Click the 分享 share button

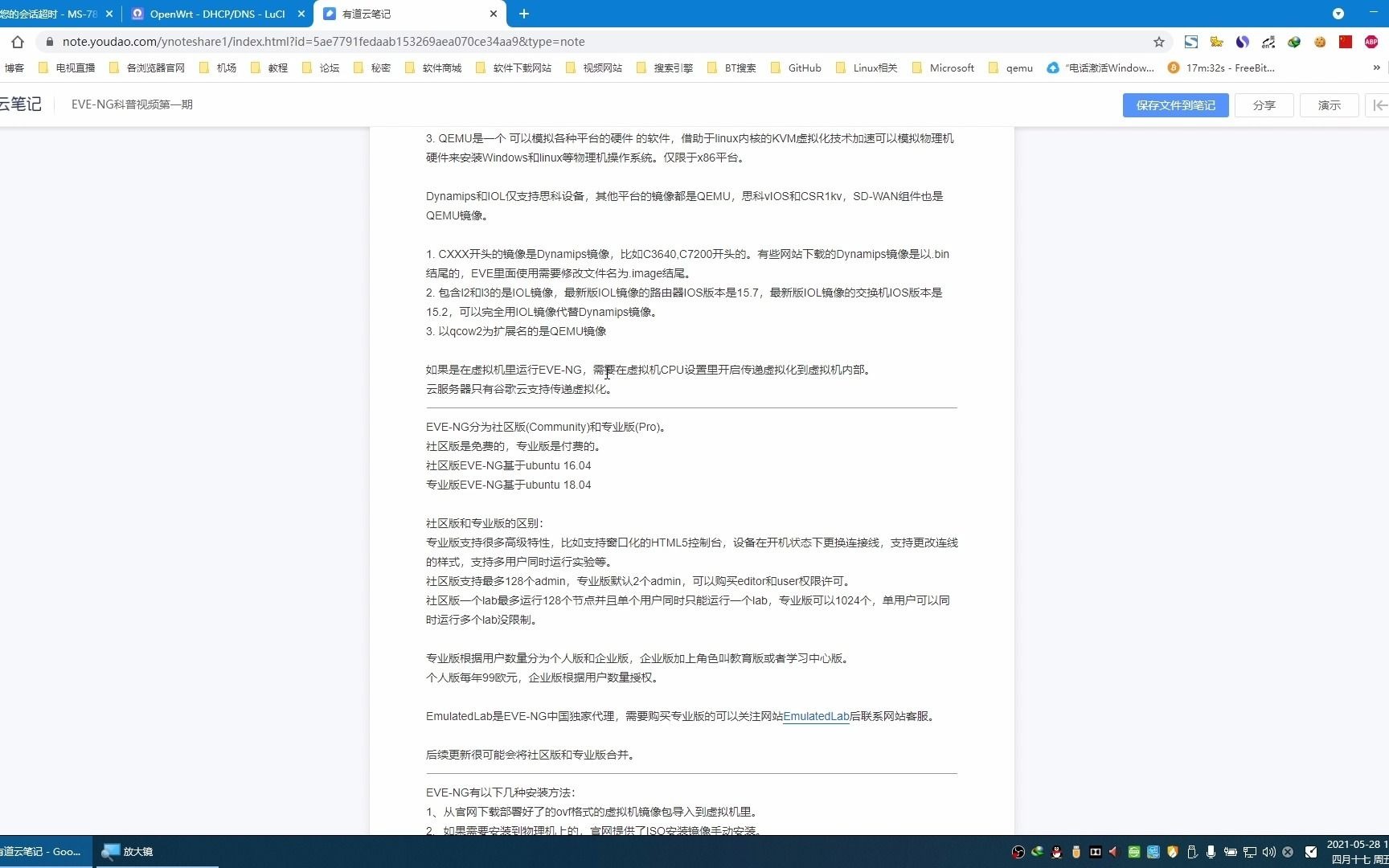(x=1264, y=105)
